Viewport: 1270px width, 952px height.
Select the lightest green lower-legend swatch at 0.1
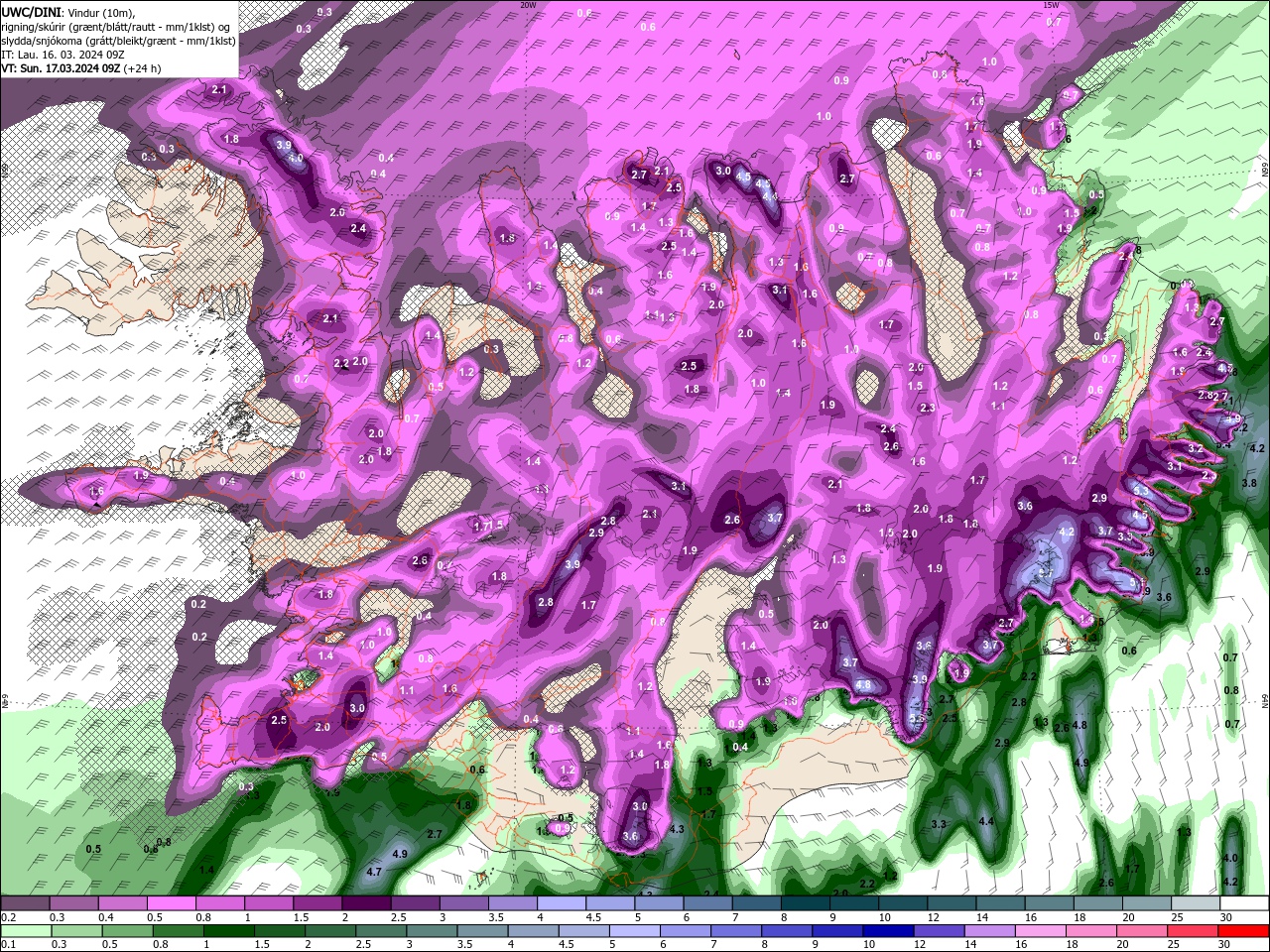pos(26,930)
